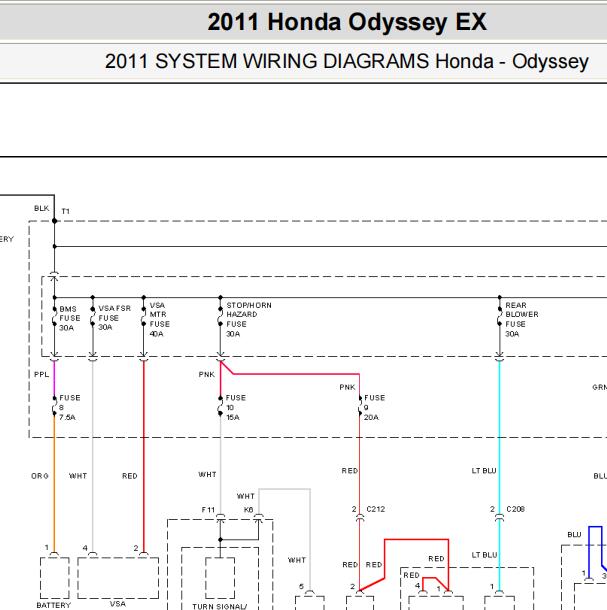Image resolution: width=607 pixels, height=610 pixels.
Task: Select the 'FUSE 10 15A' label
Action: 236,407
